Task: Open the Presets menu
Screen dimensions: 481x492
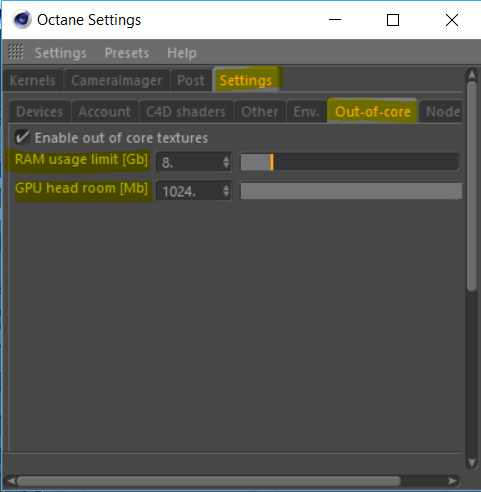Action: point(127,53)
